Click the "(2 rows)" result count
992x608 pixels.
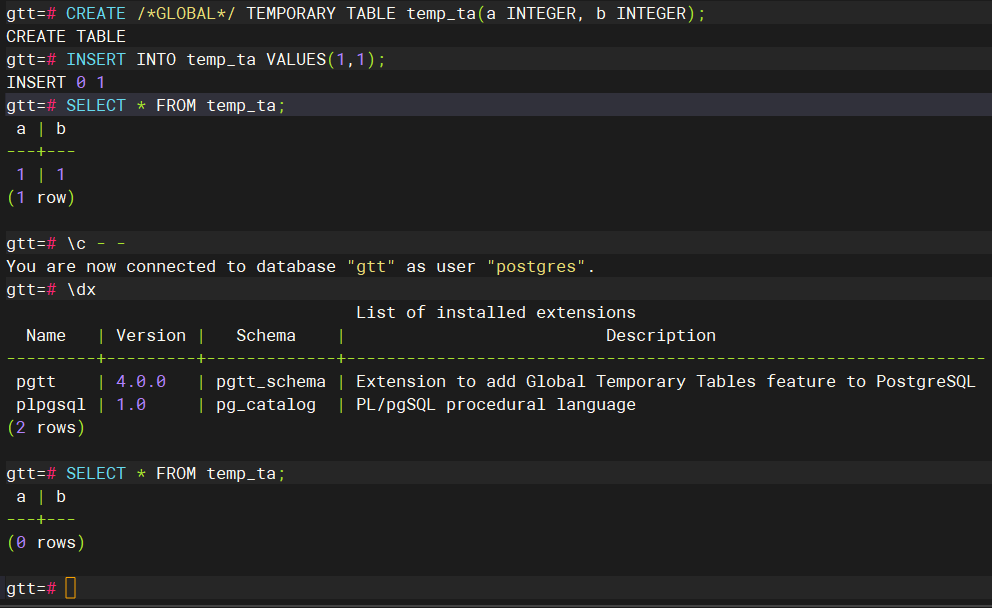pos(46,428)
